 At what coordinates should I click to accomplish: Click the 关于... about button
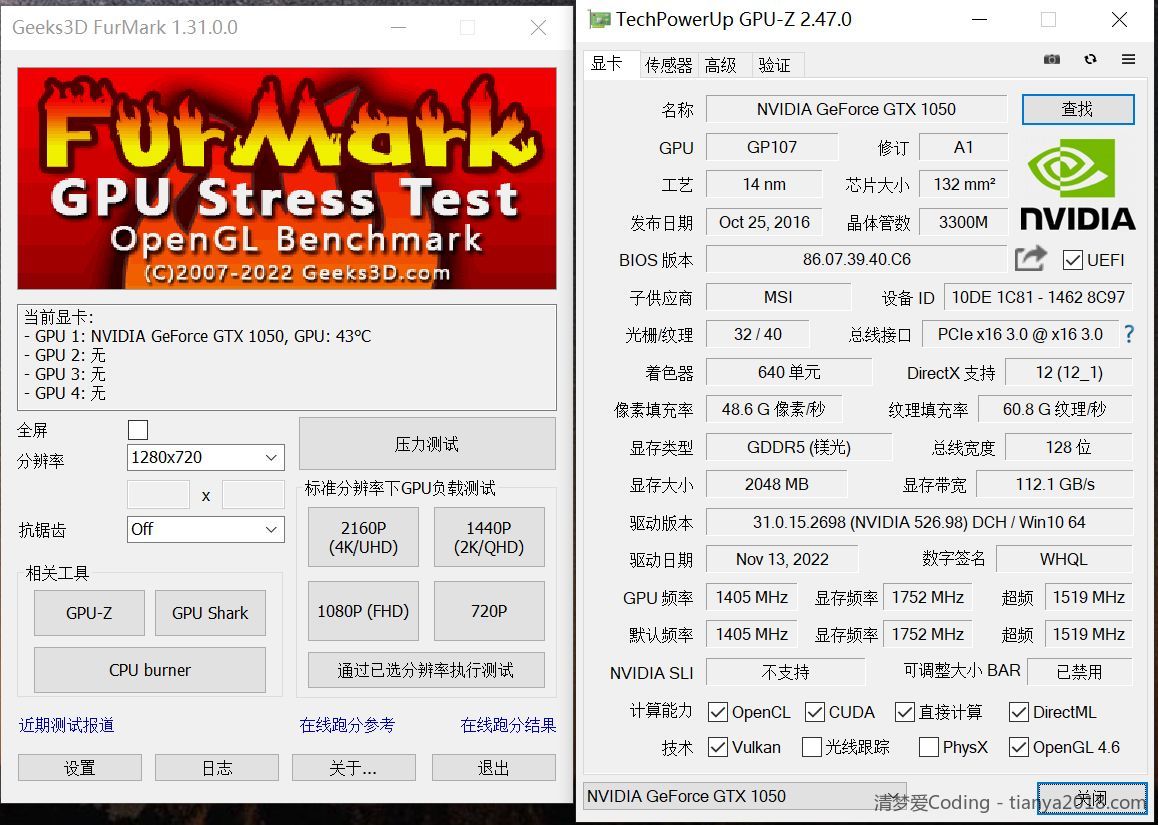(x=353, y=768)
